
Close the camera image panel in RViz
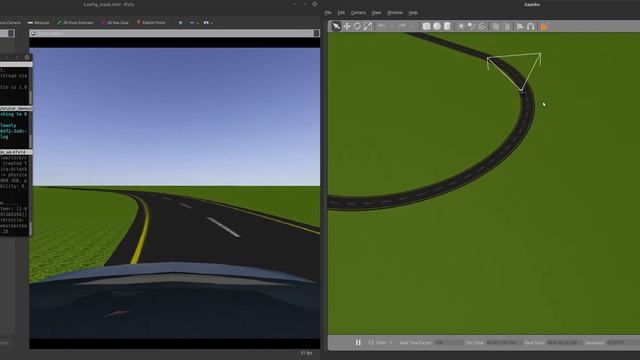click(316, 33)
